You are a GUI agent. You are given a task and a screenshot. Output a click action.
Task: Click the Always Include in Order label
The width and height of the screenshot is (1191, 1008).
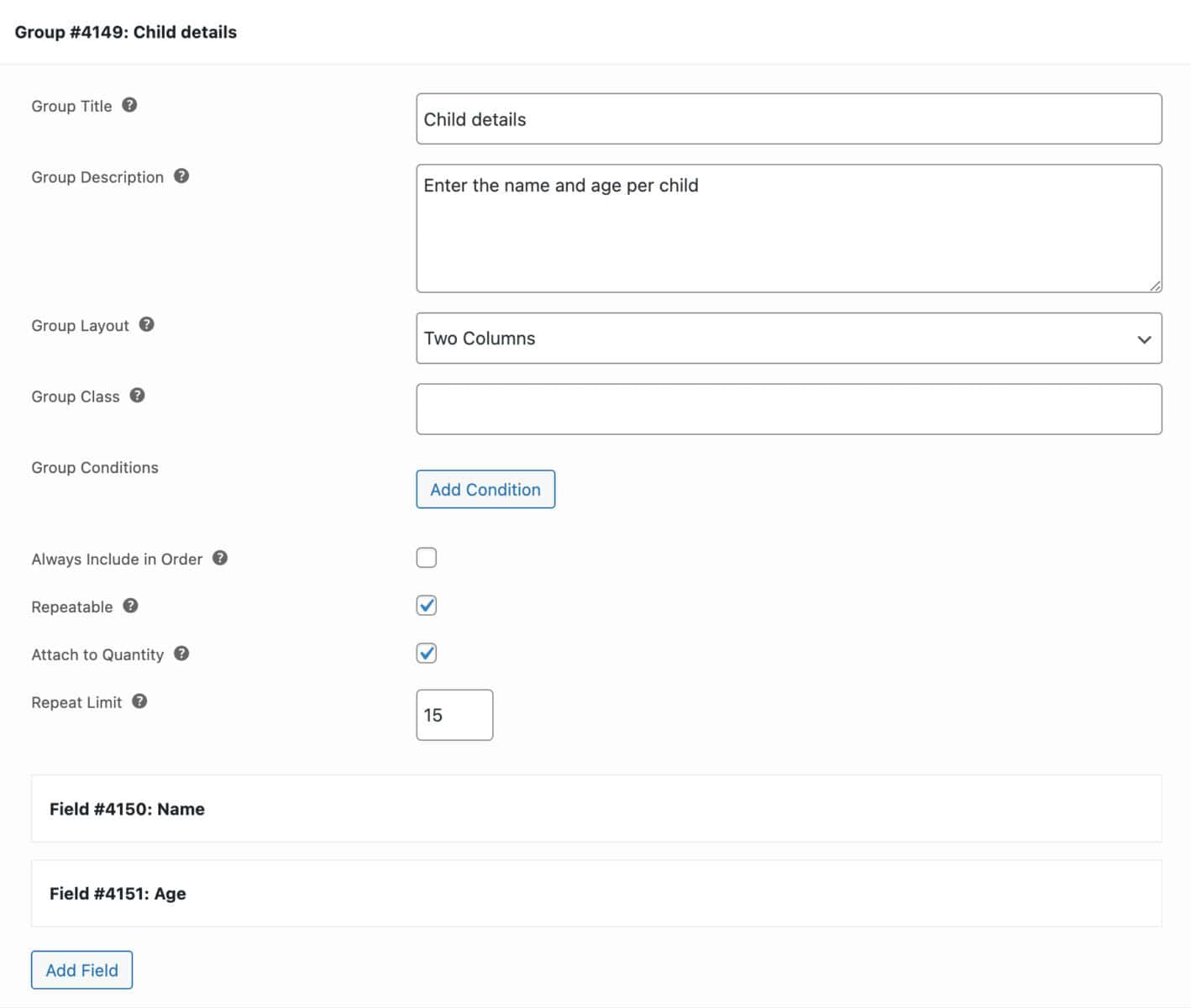point(117,559)
